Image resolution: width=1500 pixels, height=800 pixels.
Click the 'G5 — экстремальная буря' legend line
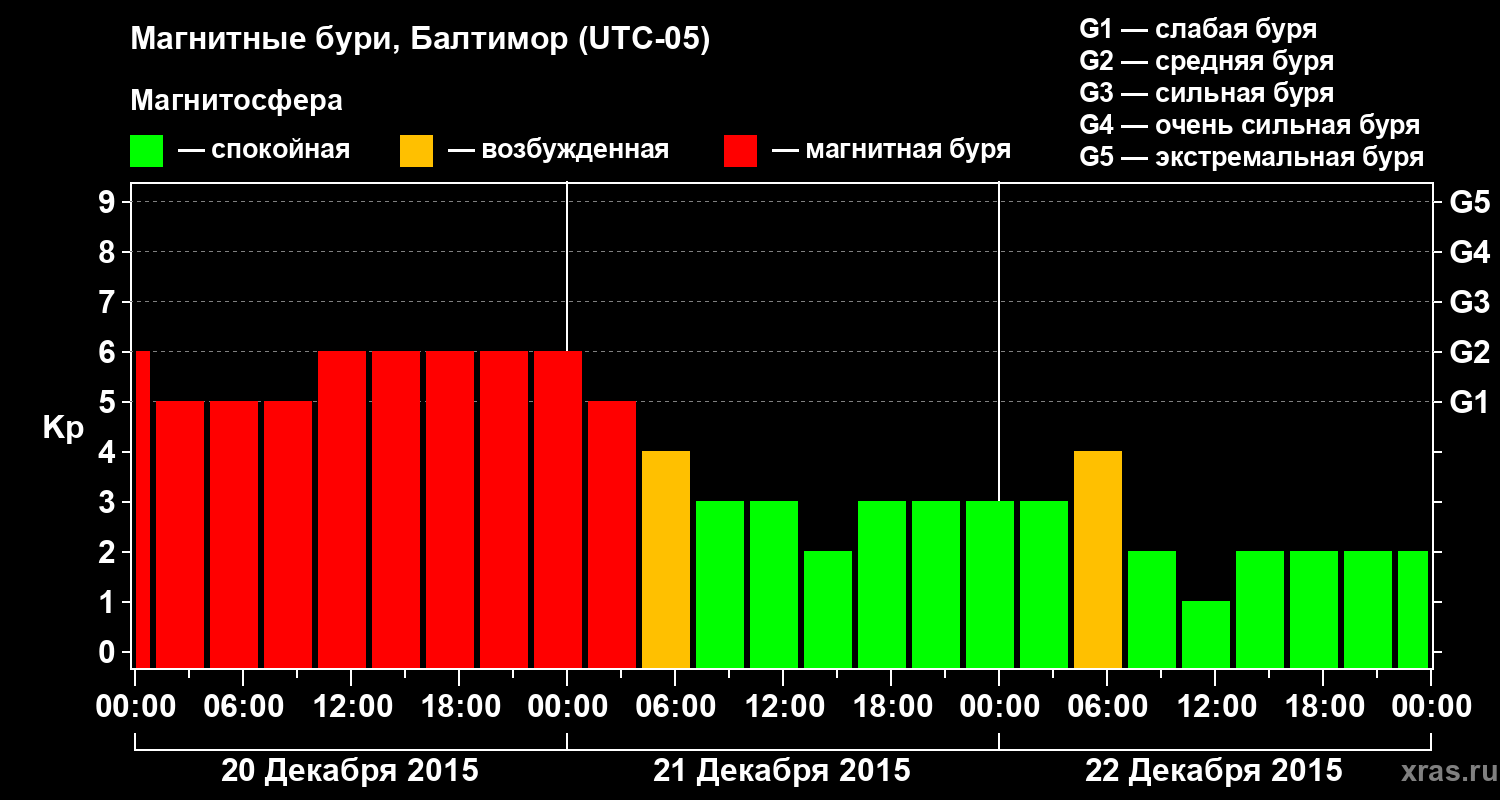click(x=1251, y=157)
